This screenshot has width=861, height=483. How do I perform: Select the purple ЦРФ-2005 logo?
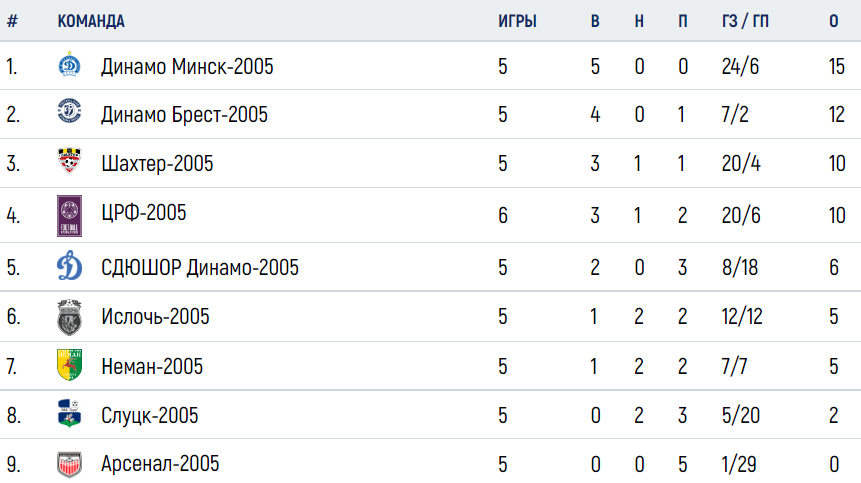pos(69,216)
